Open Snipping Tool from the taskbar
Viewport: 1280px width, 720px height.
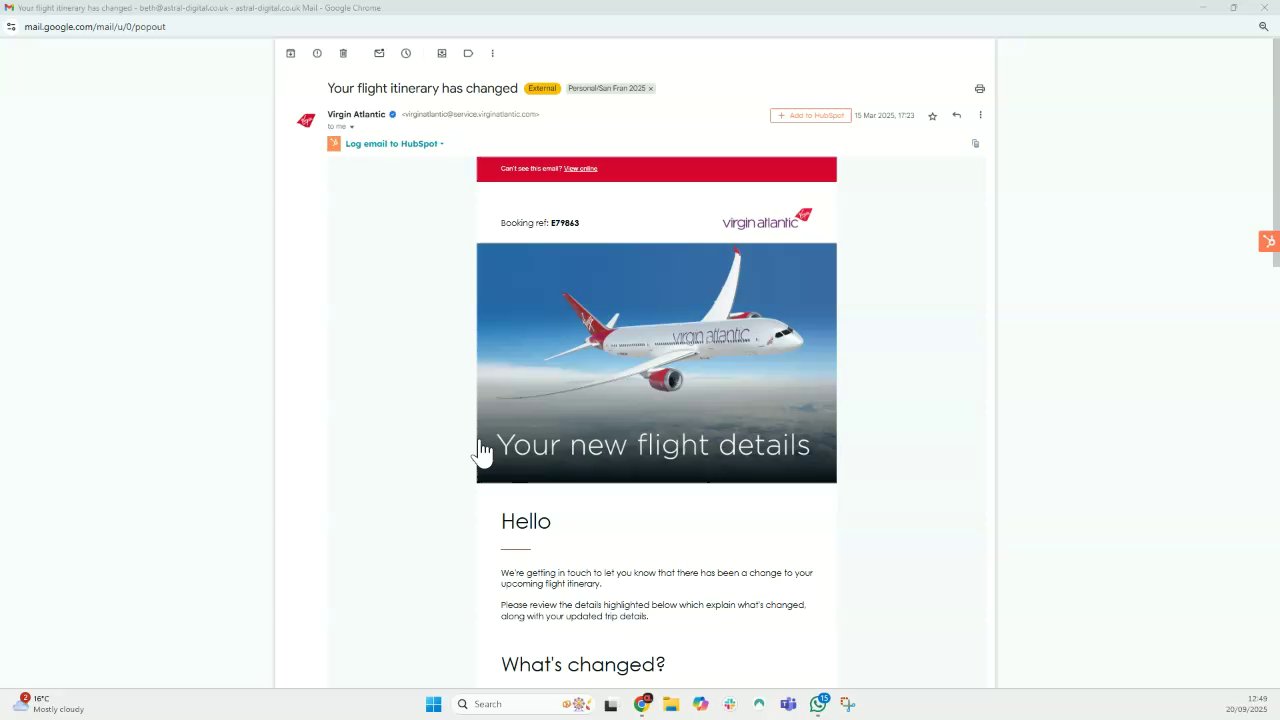point(847,704)
